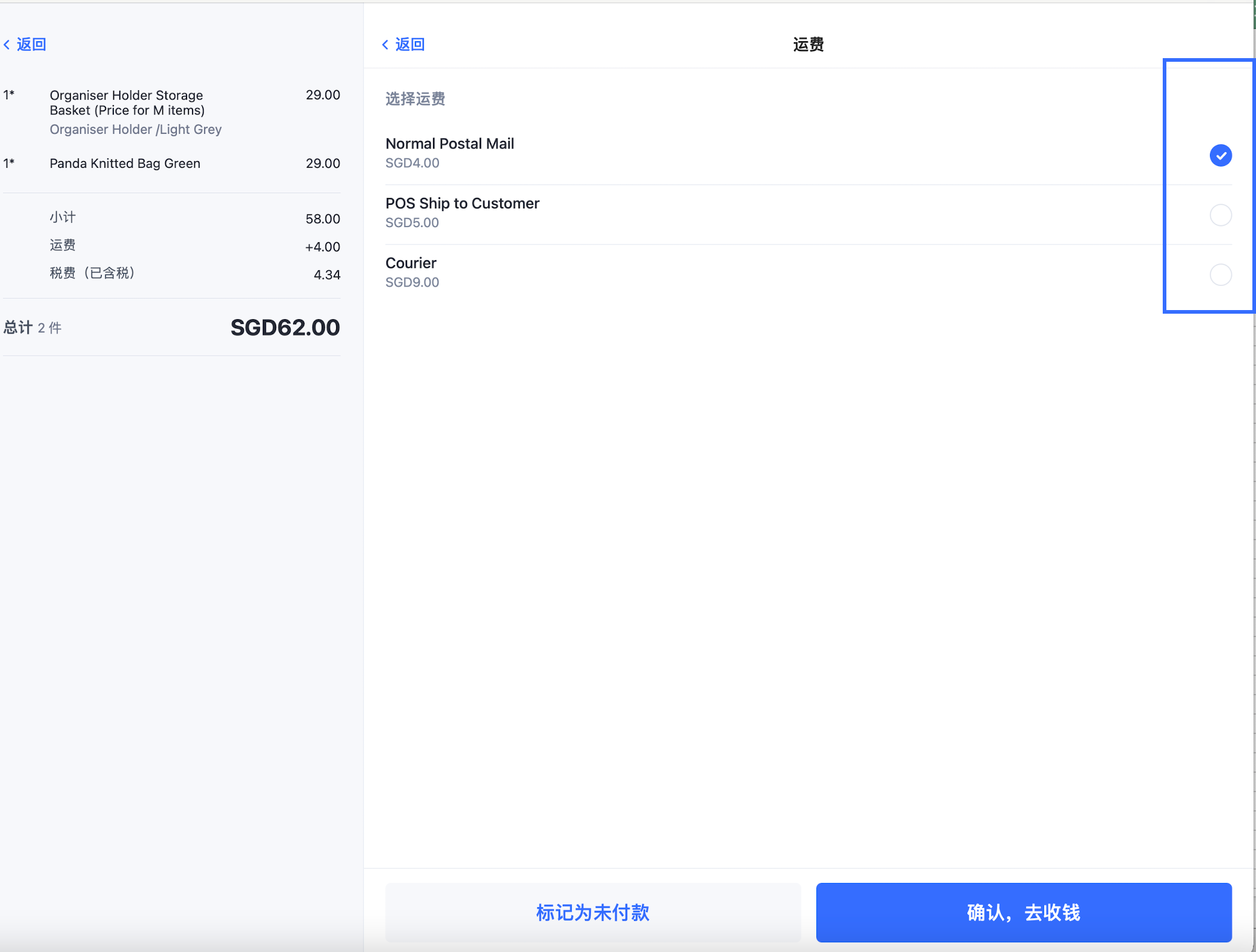Select the Panda Knitted Bag Green line
Screen dimensions: 1256x952
(x=172, y=164)
